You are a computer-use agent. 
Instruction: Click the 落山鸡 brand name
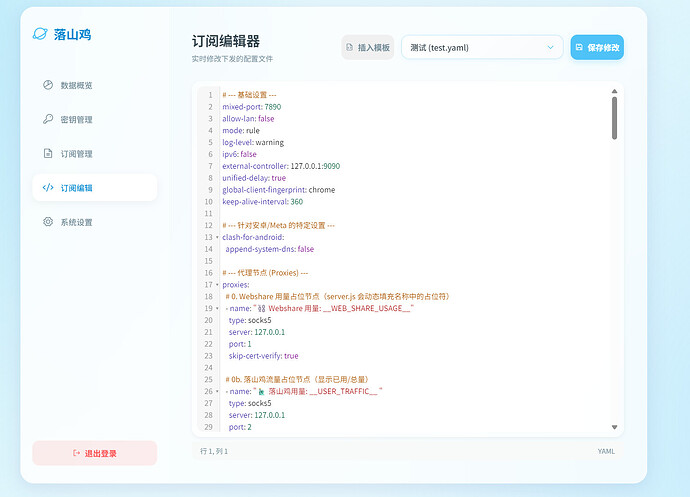tap(72, 34)
